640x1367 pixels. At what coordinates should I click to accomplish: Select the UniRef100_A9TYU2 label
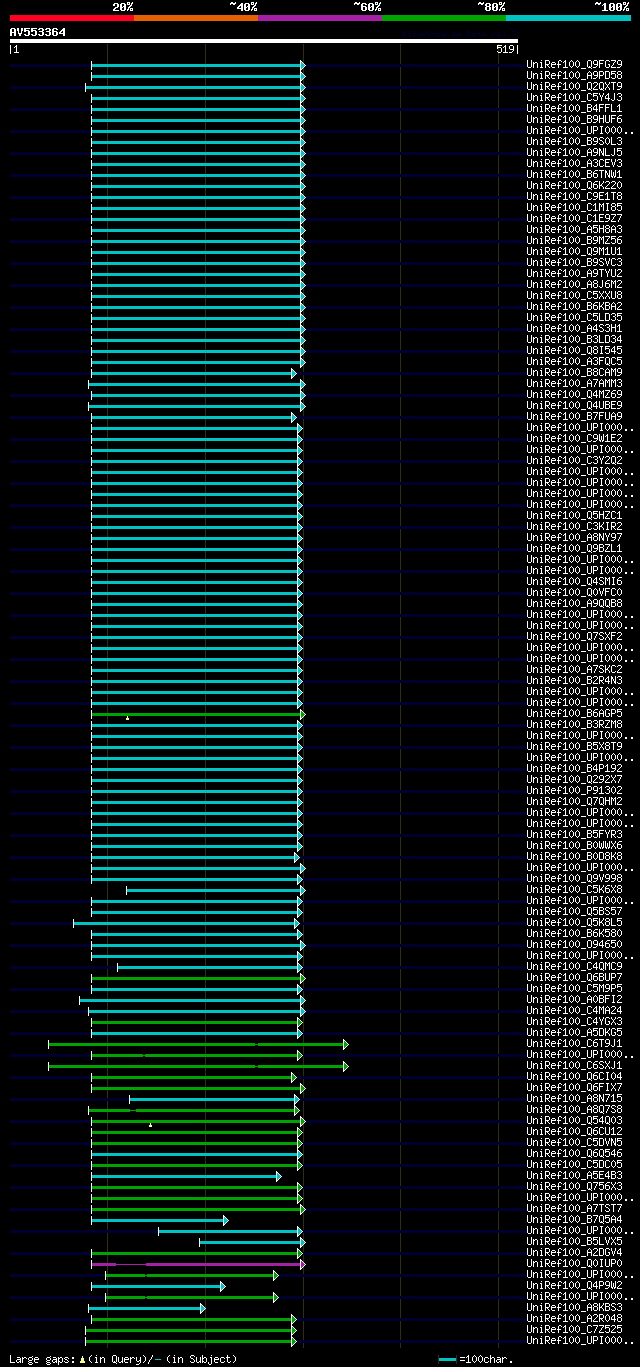coord(574,273)
